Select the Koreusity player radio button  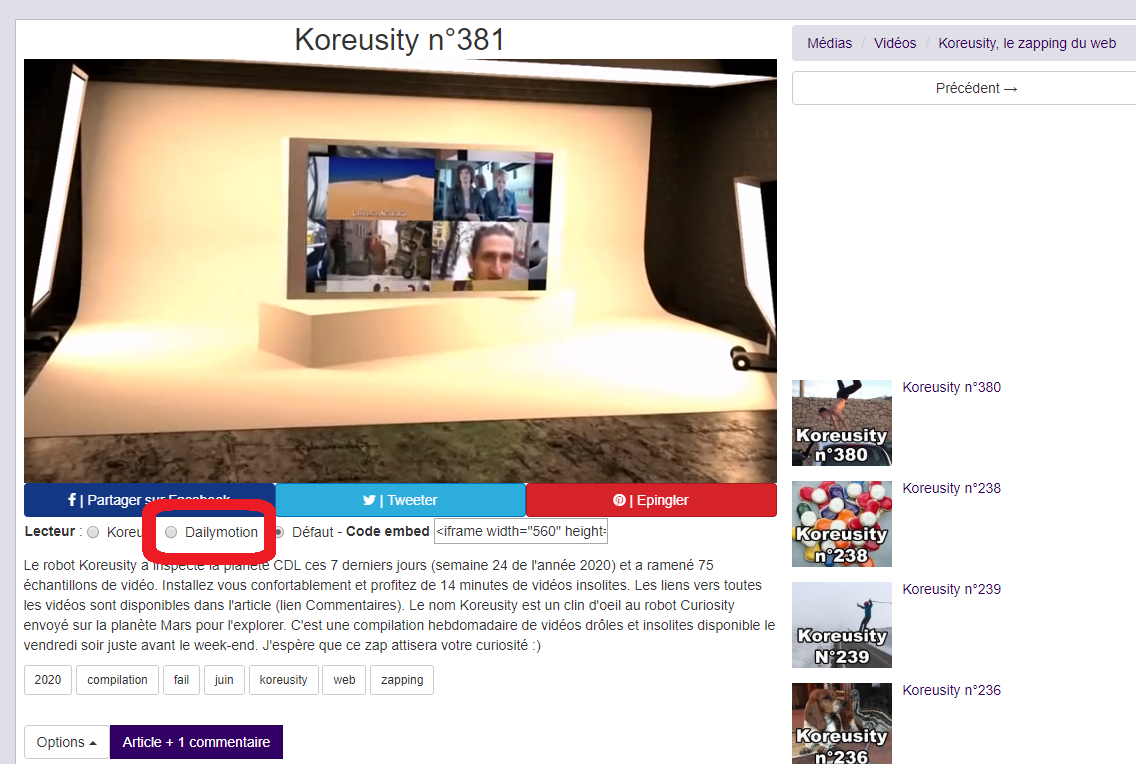[93, 532]
